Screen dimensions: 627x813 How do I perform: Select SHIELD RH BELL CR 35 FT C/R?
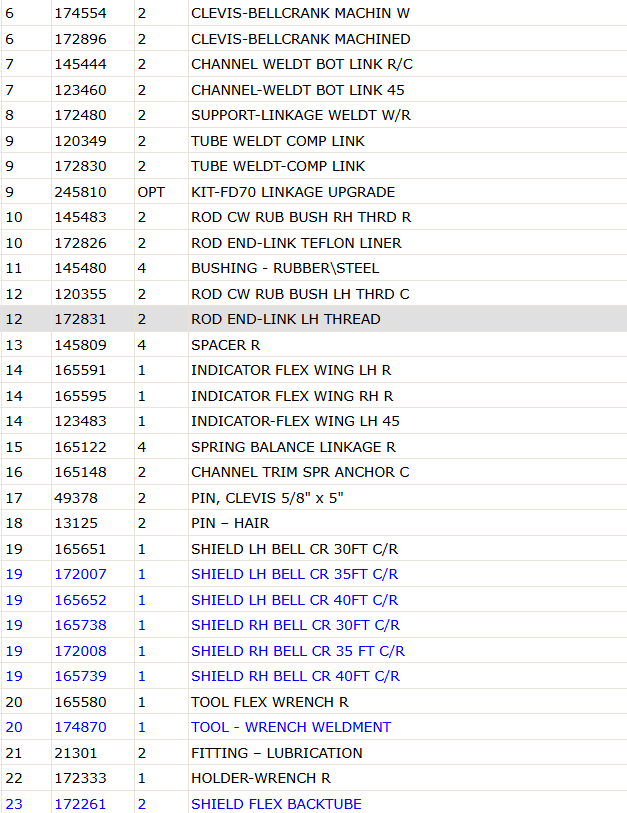point(298,651)
